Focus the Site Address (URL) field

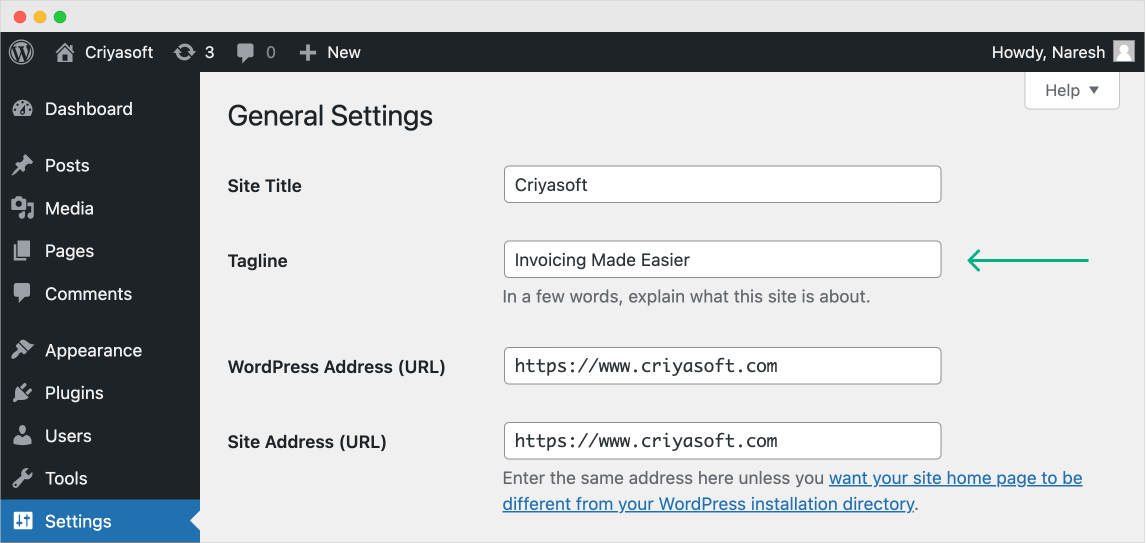click(x=722, y=441)
